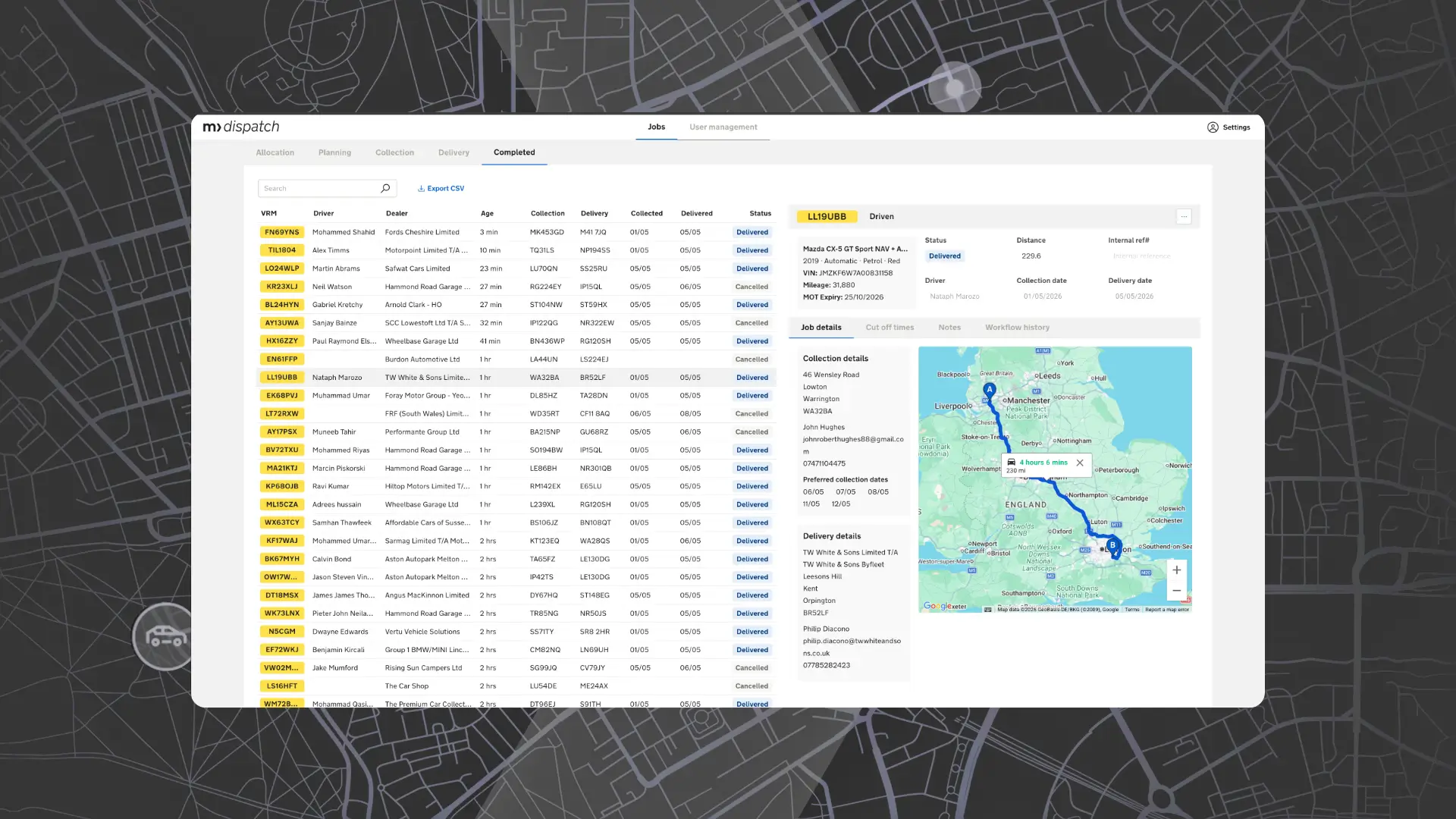This screenshot has width=1456, height=819.
Task: Click the search magnifier icon
Action: pos(385,188)
